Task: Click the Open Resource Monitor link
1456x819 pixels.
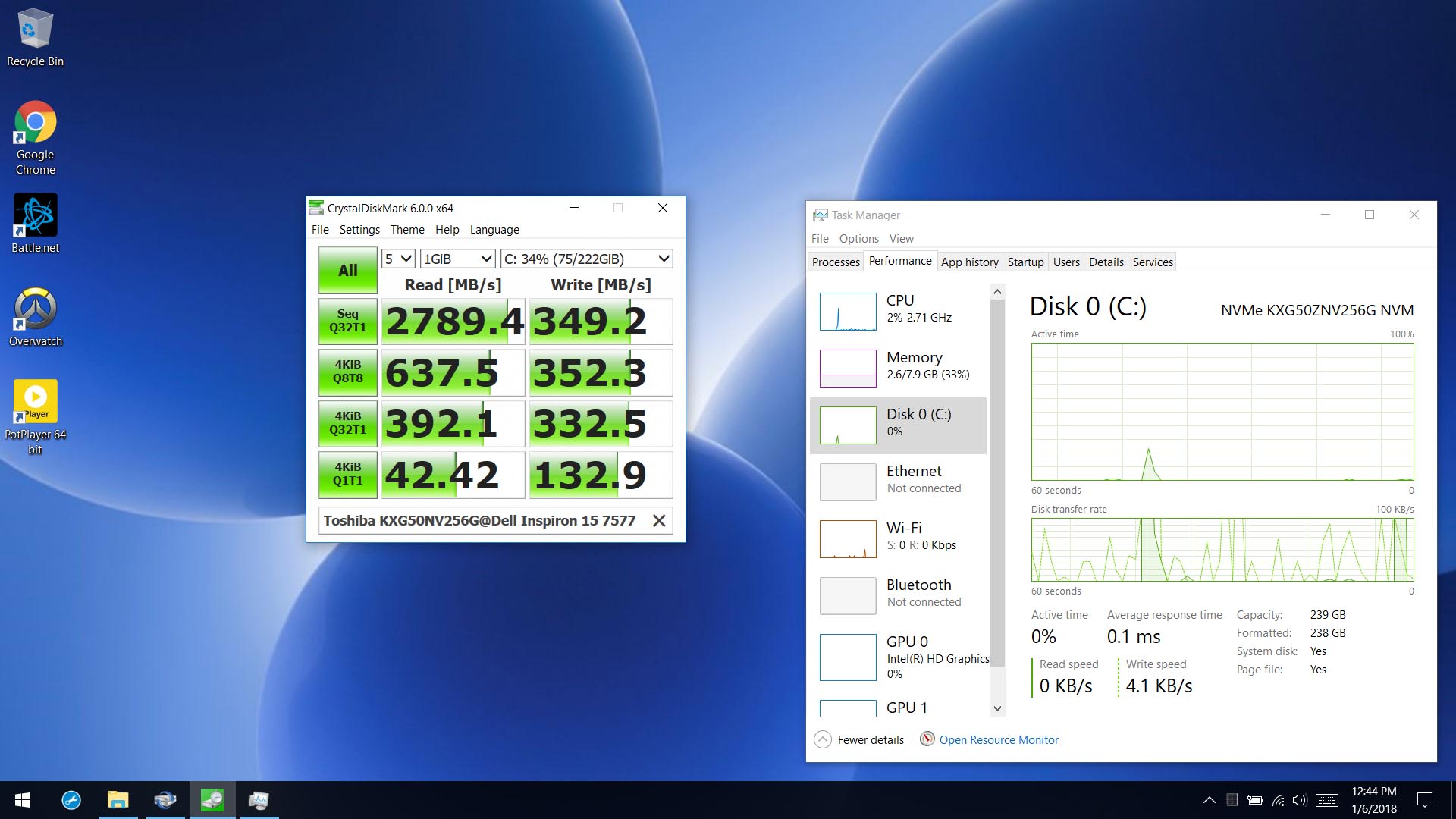Action: pos(999,739)
